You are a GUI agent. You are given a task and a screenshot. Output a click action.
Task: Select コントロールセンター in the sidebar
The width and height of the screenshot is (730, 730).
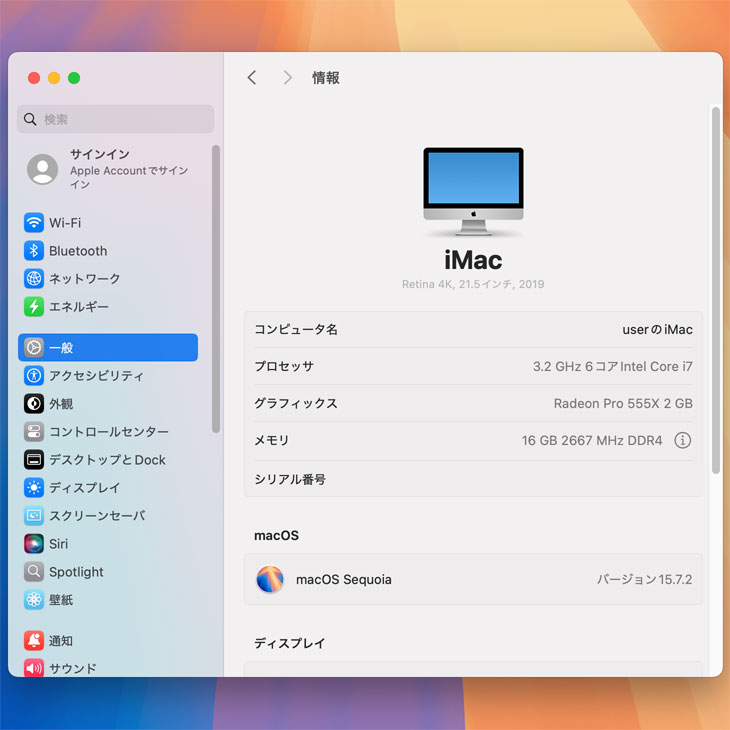[108, 432]
